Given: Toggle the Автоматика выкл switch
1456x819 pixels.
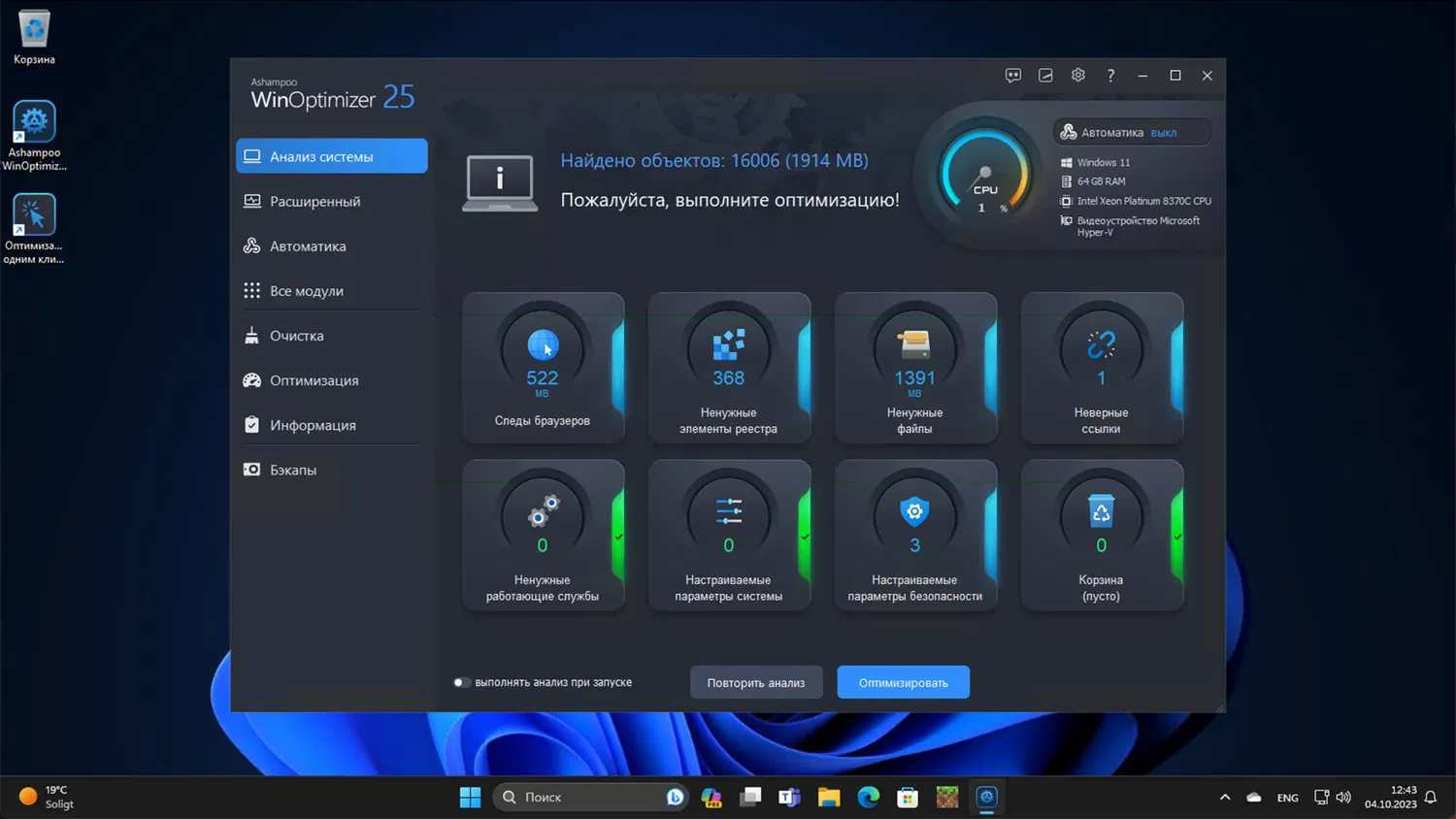Looking at the screenshot, I should click(1132, 133).
